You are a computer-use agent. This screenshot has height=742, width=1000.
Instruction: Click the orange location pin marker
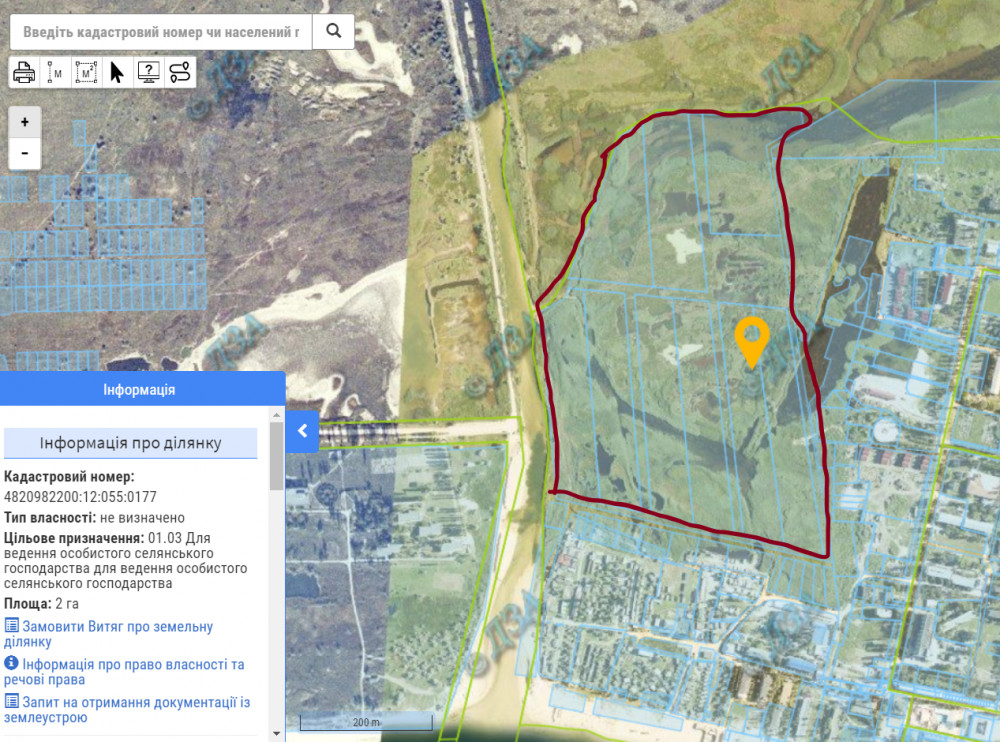point(751,340)
